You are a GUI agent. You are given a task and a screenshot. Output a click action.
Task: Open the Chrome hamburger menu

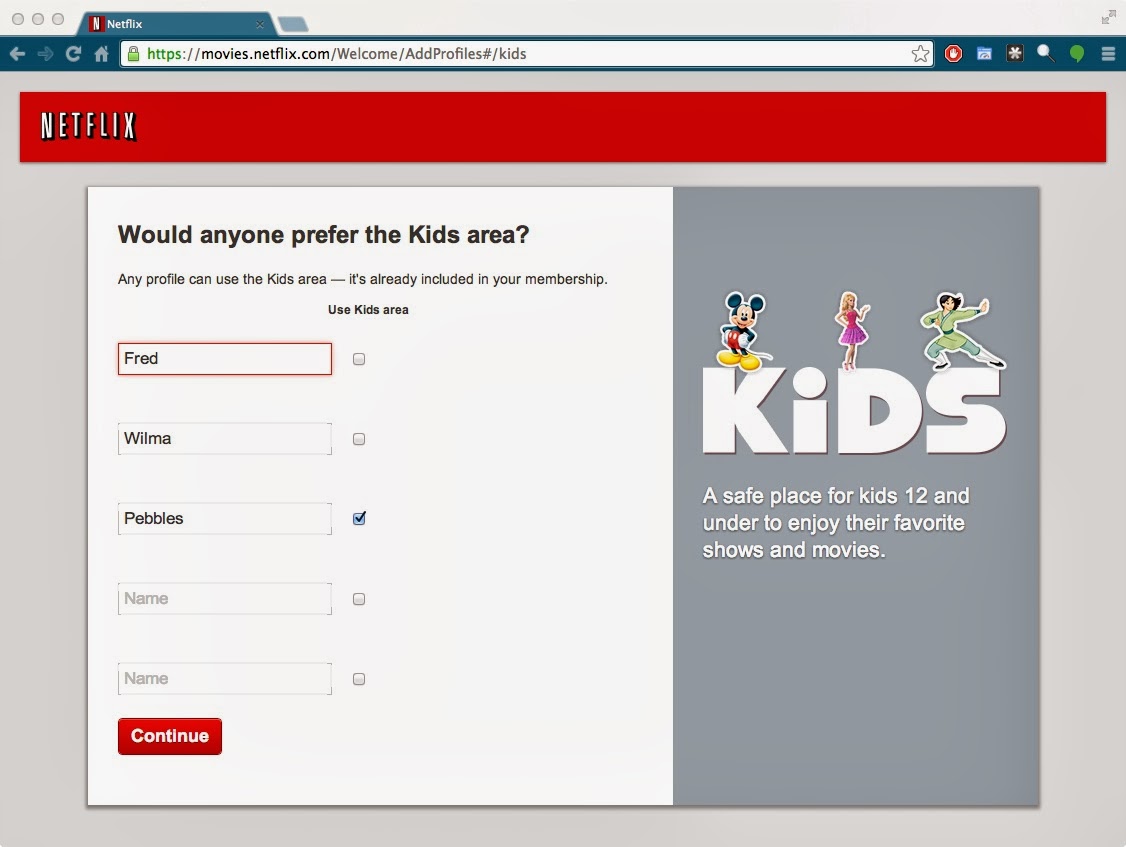click(x=1108, y=54)
